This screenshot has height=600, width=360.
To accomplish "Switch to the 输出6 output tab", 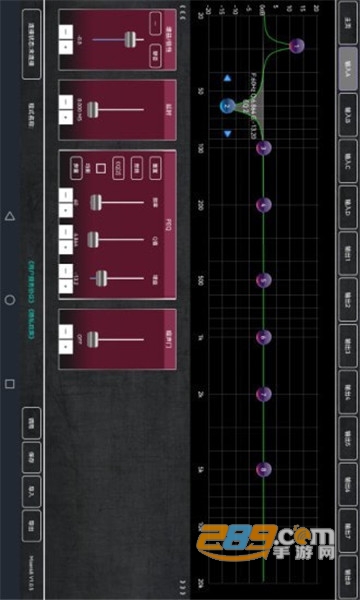I will point(348,484).
